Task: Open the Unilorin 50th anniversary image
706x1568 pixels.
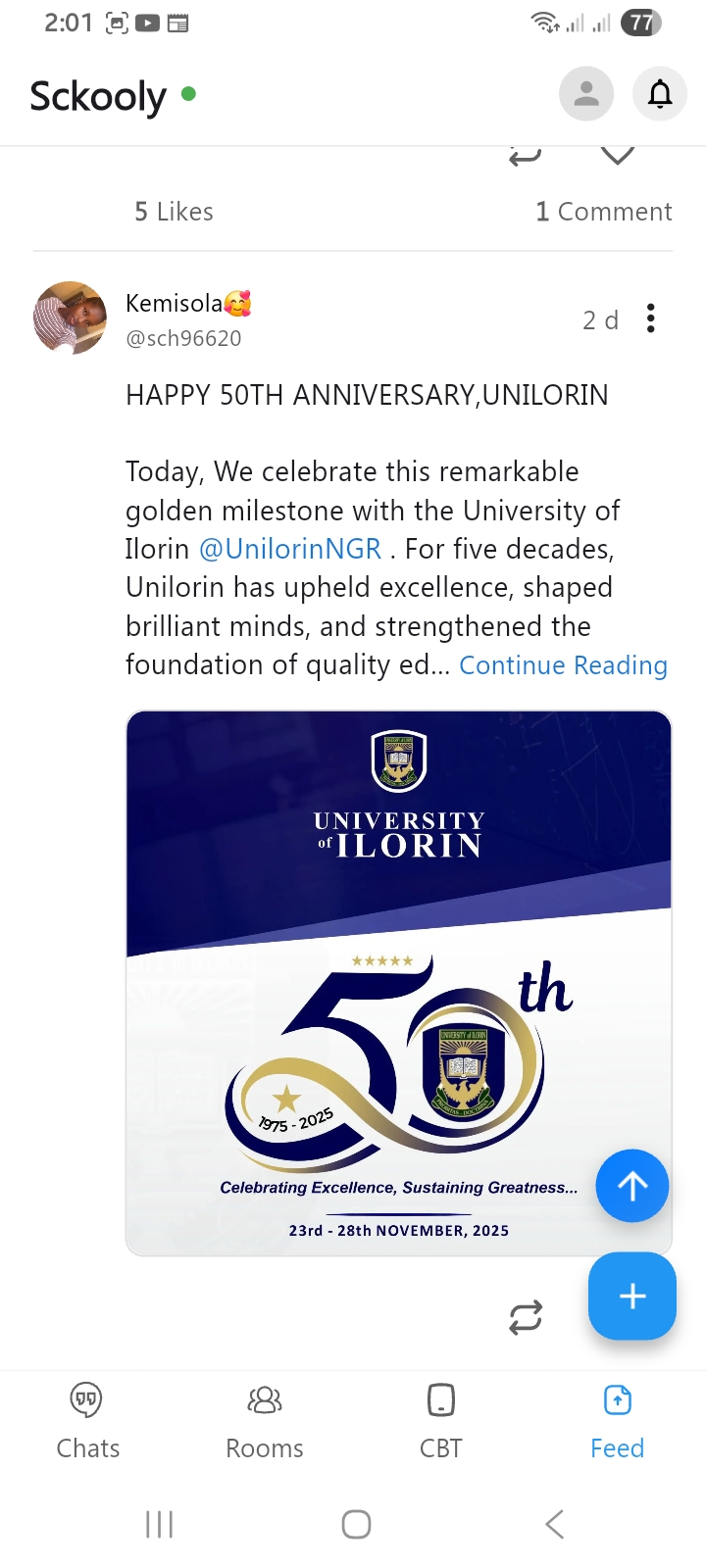Action: (x=398, y=983)
